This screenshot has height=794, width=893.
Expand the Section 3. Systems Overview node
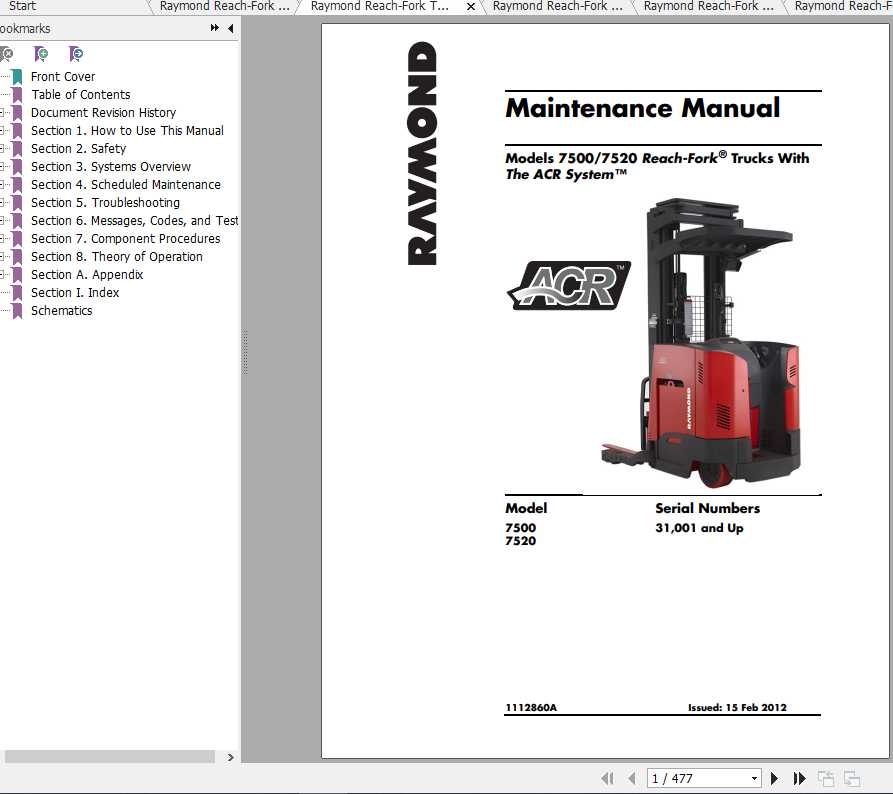click(2, 167)
